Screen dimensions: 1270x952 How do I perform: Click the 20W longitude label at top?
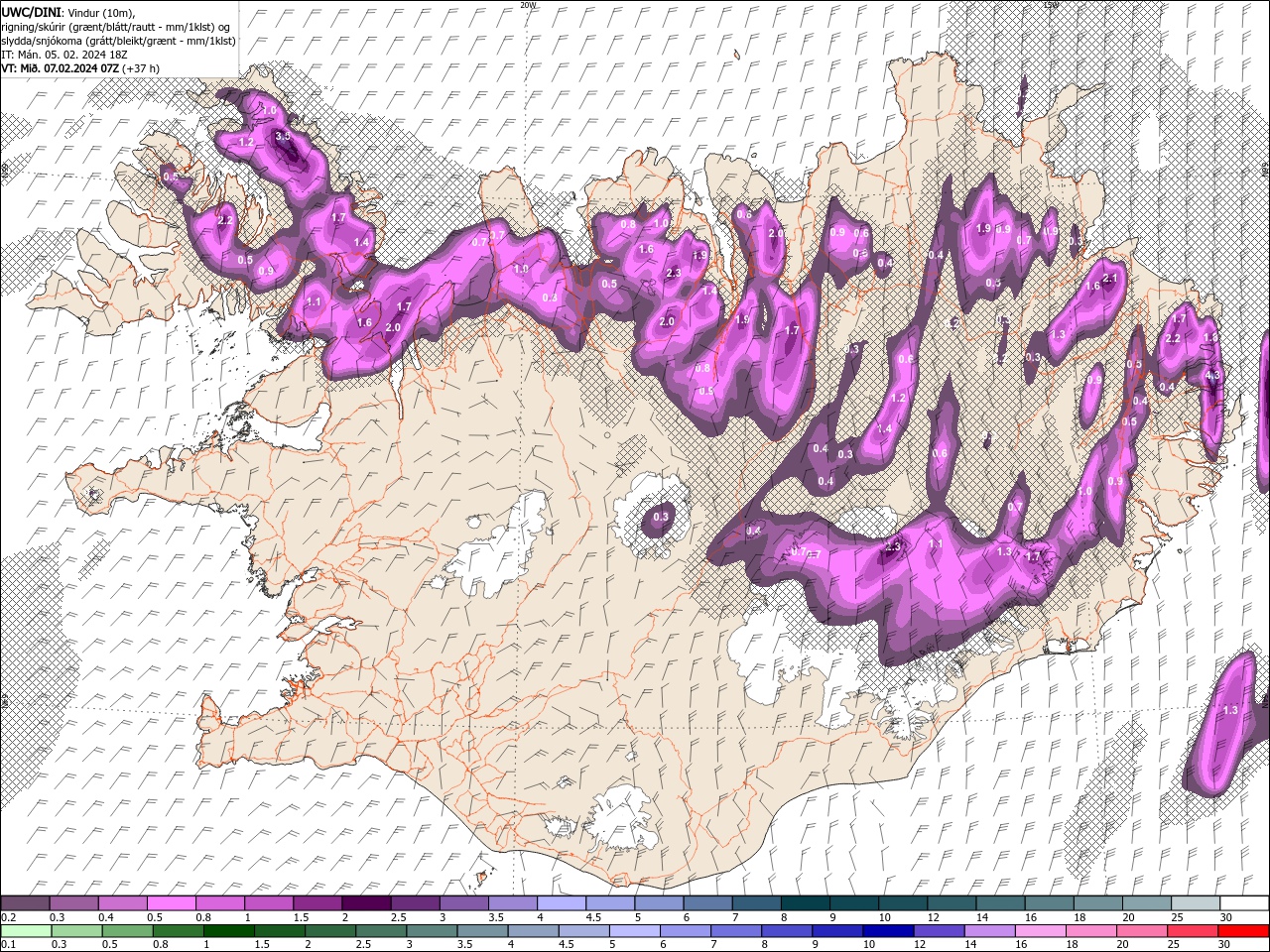pyautogui.click(x=528, y=5)
